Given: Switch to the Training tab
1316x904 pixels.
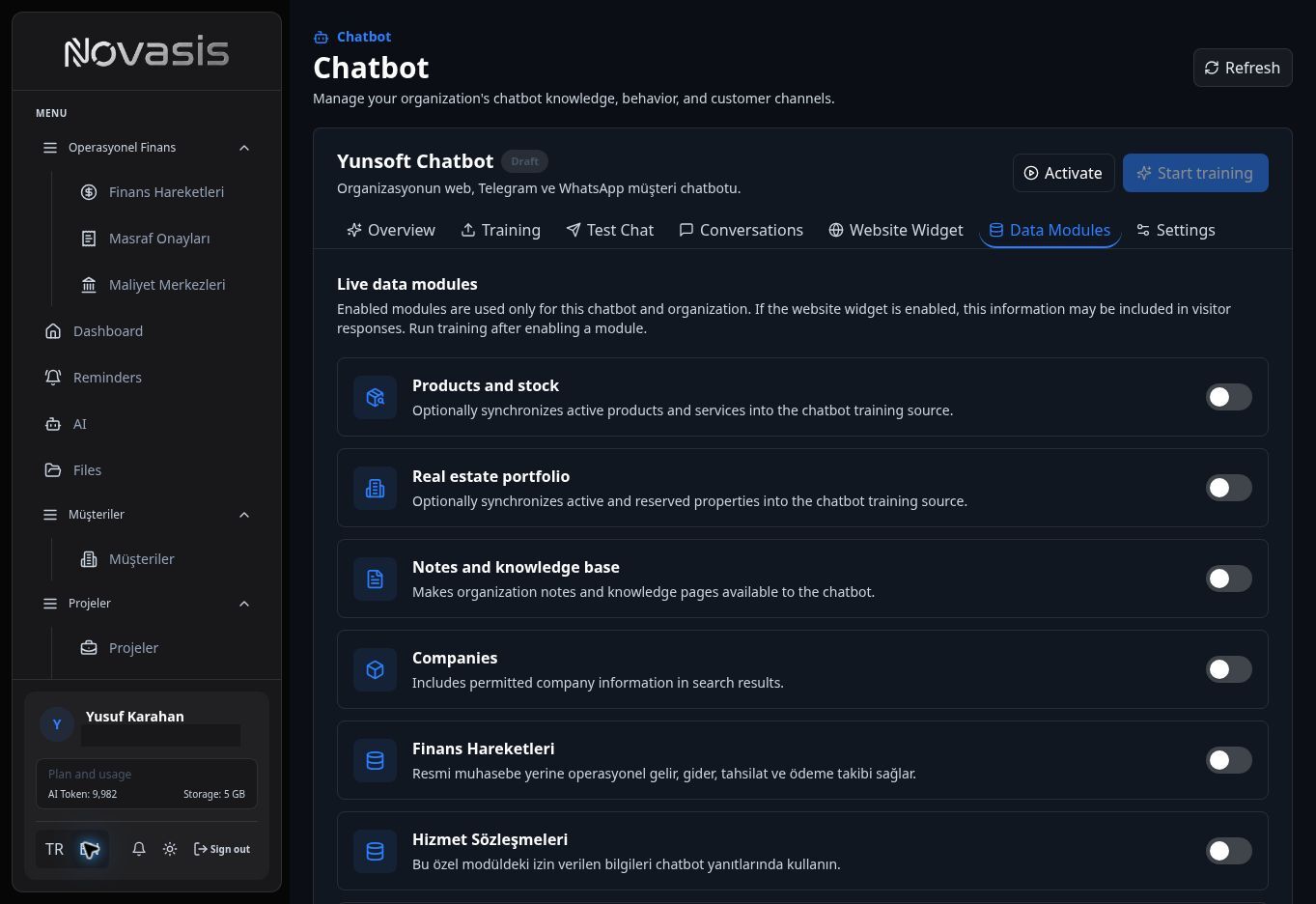Looking at the screenshot, I should (500, 230).
